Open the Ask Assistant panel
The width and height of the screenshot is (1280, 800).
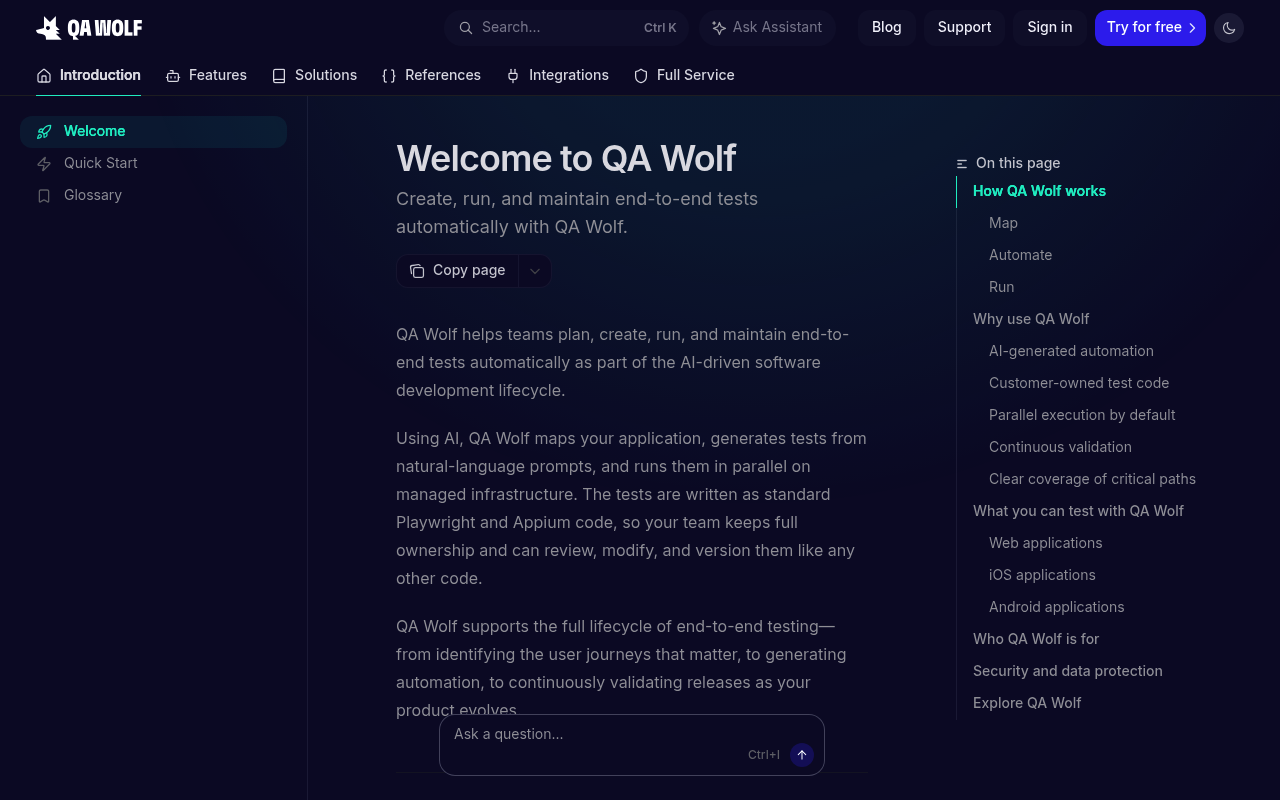pyautogui.click(x=767, y=28)
